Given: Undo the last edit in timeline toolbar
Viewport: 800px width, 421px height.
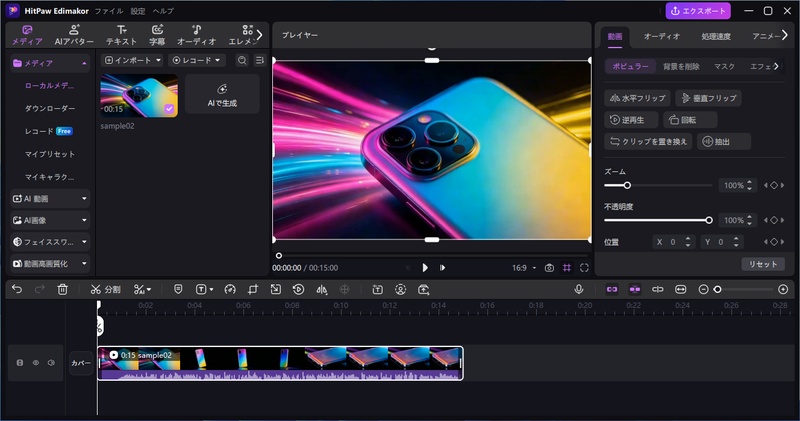Looking at the screenshot, I should [17, 289].
